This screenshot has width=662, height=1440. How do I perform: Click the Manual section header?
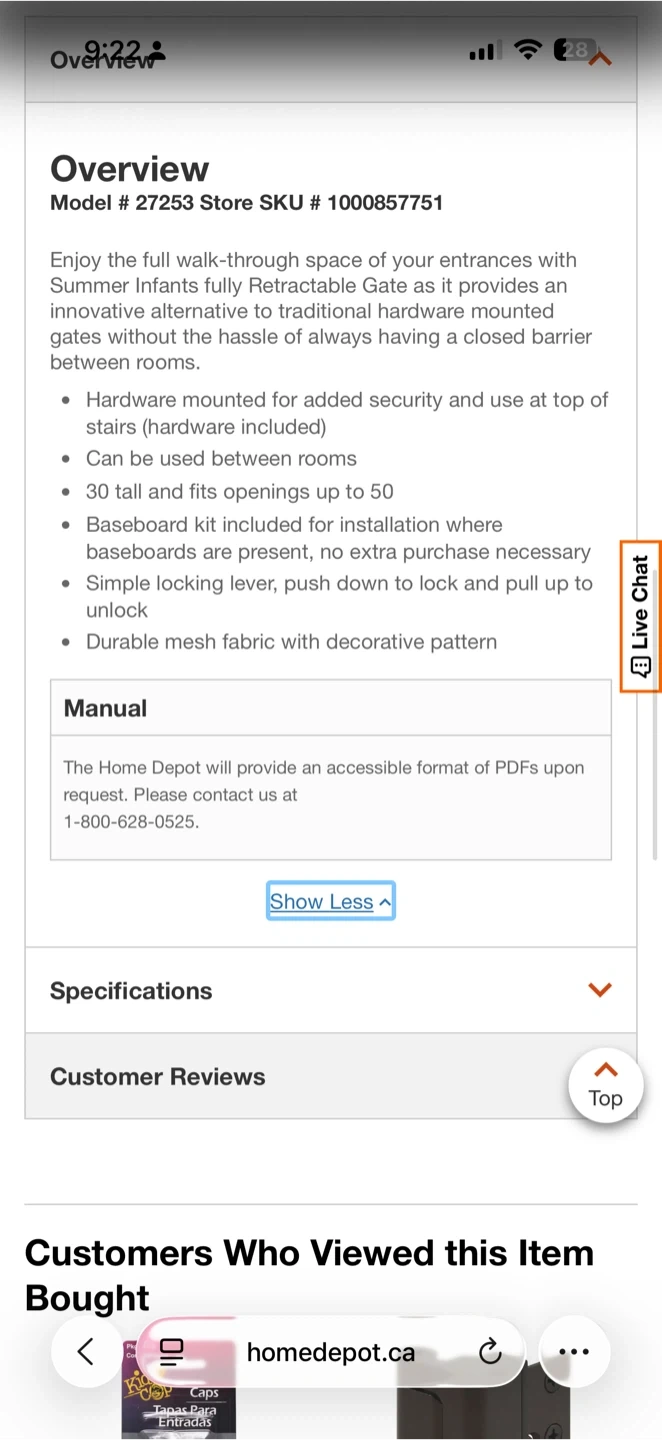pos(105,708)
